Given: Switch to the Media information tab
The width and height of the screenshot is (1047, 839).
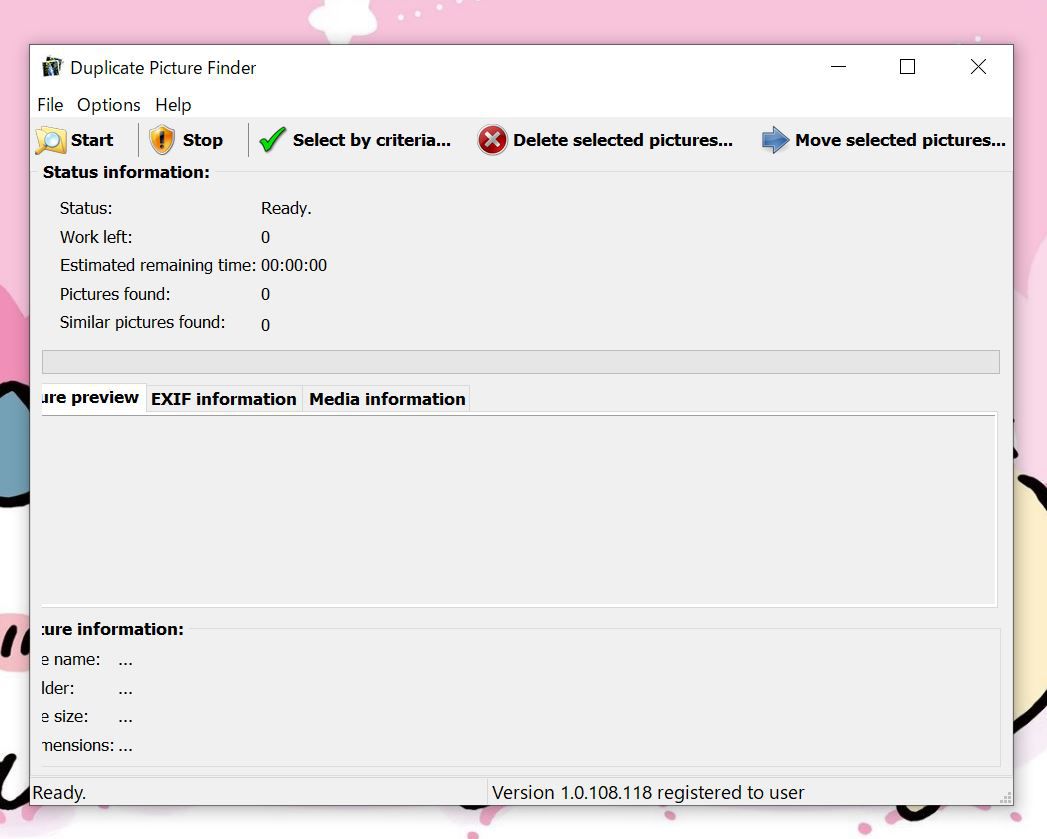Looking at the screenshot, I should click(x=387, y=399).
